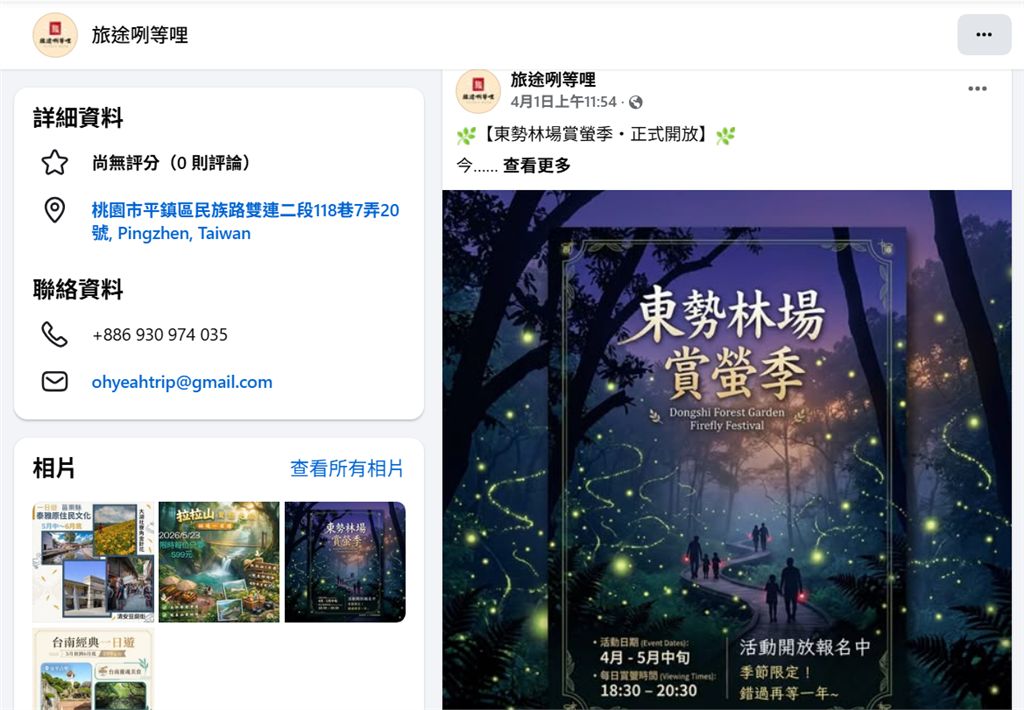Open 查看所有相片 link
The image size is (1024, 710).
point(347,468)
